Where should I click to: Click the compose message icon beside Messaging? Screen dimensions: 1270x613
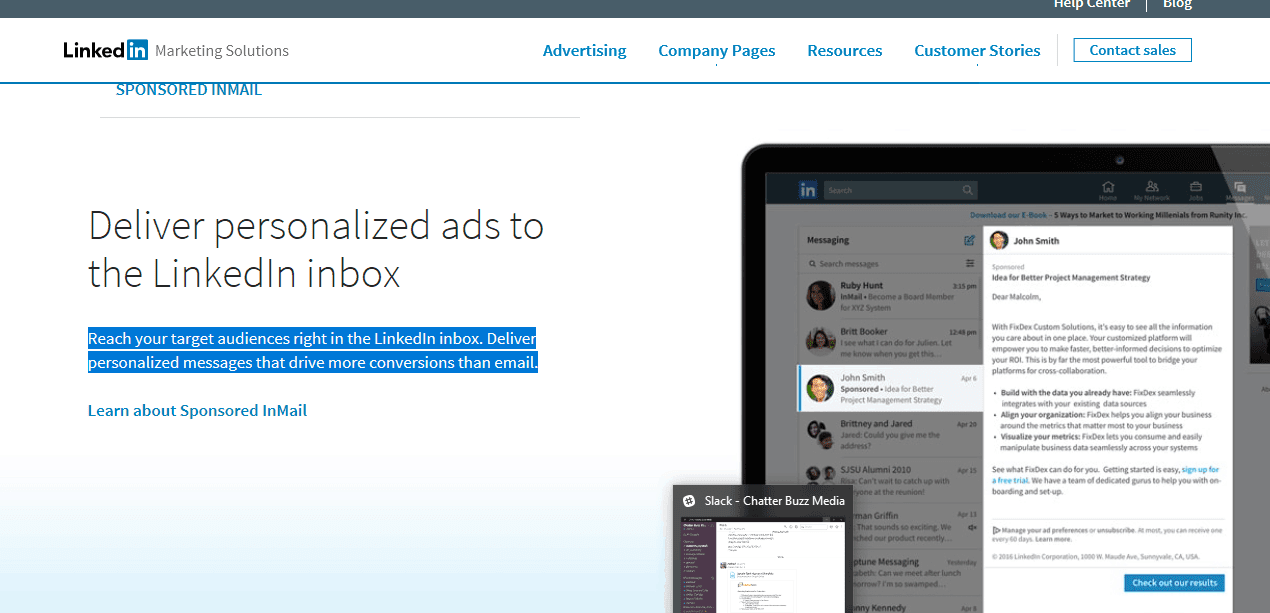coord(969,240)
